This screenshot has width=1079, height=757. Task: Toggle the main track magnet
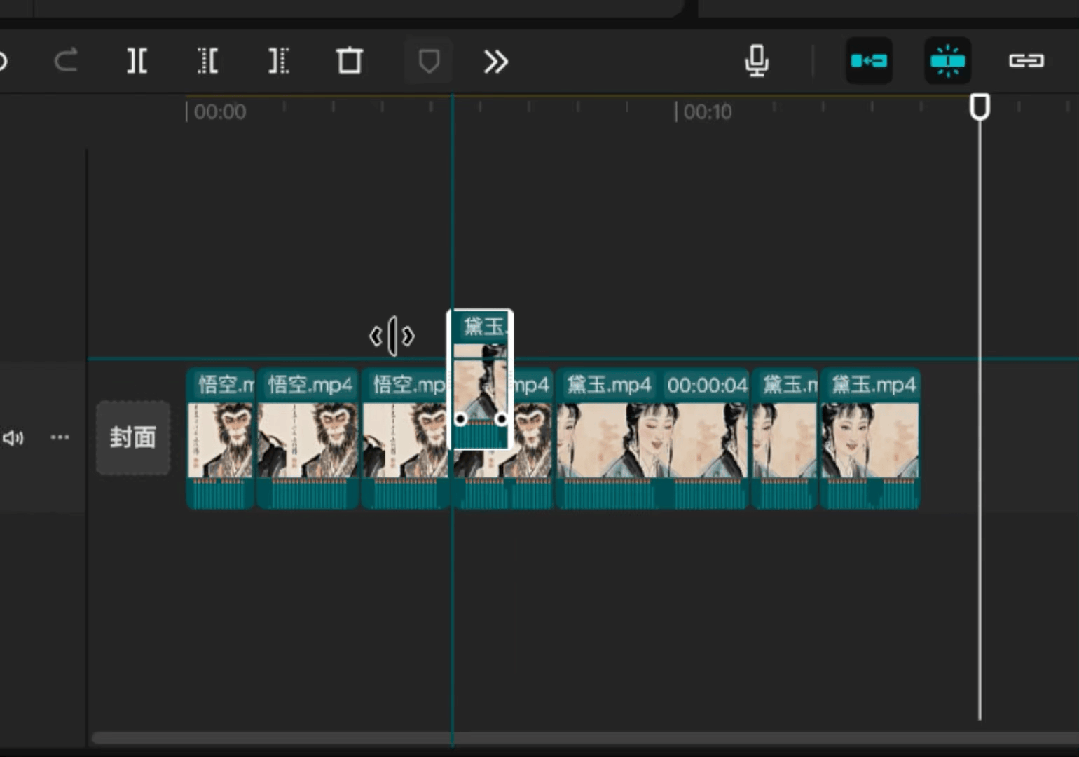[868, 61]
